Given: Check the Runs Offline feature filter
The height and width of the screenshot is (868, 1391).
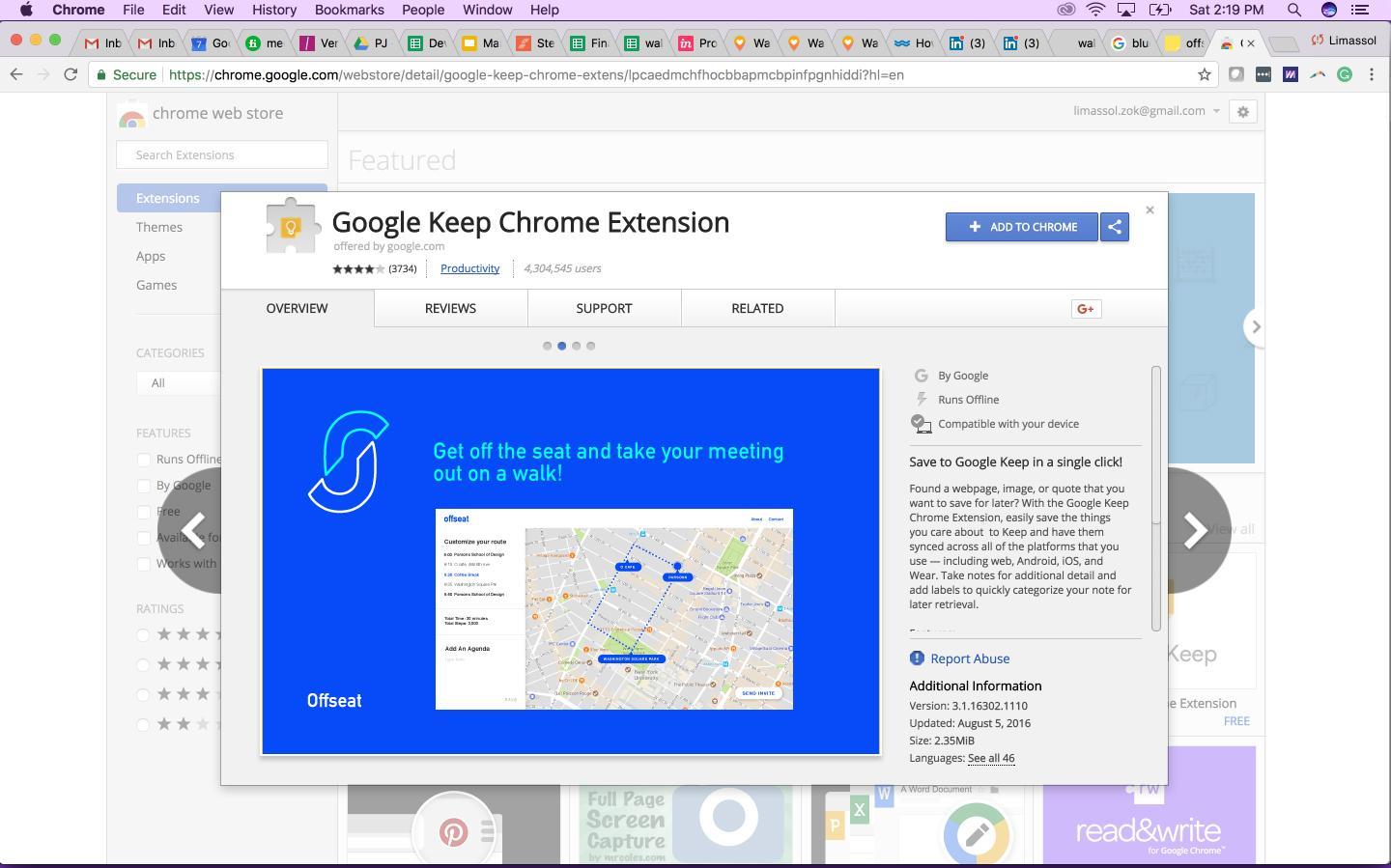Looking at the screenshot, I should pos(144,460).
